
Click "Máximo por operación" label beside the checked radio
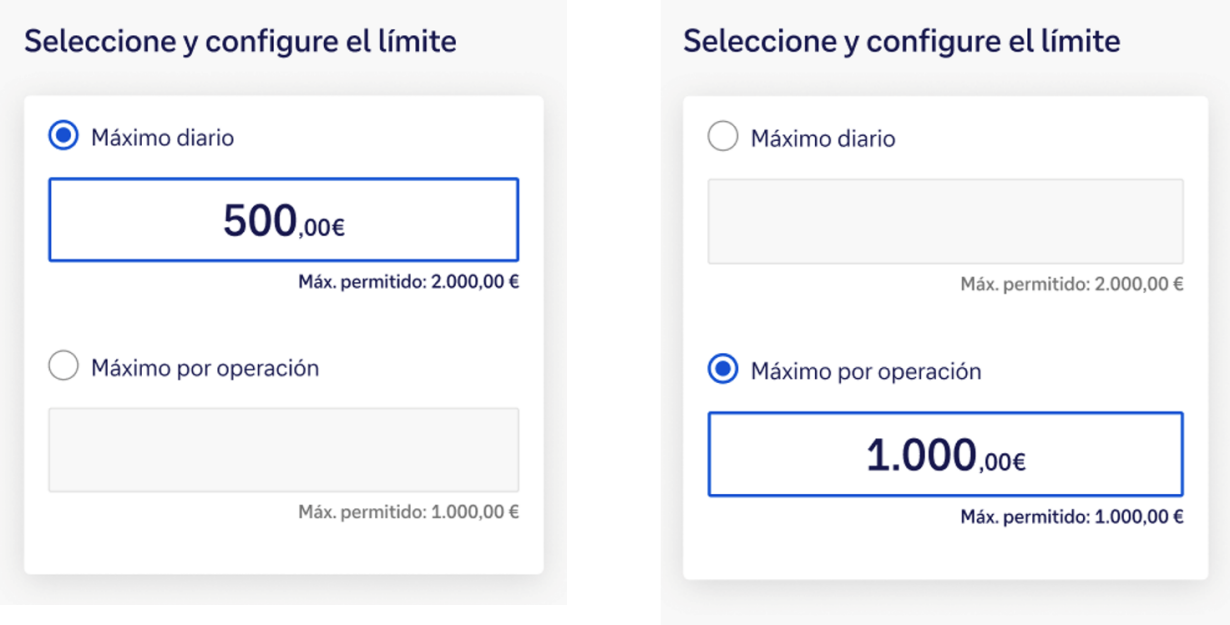point(866,372)
